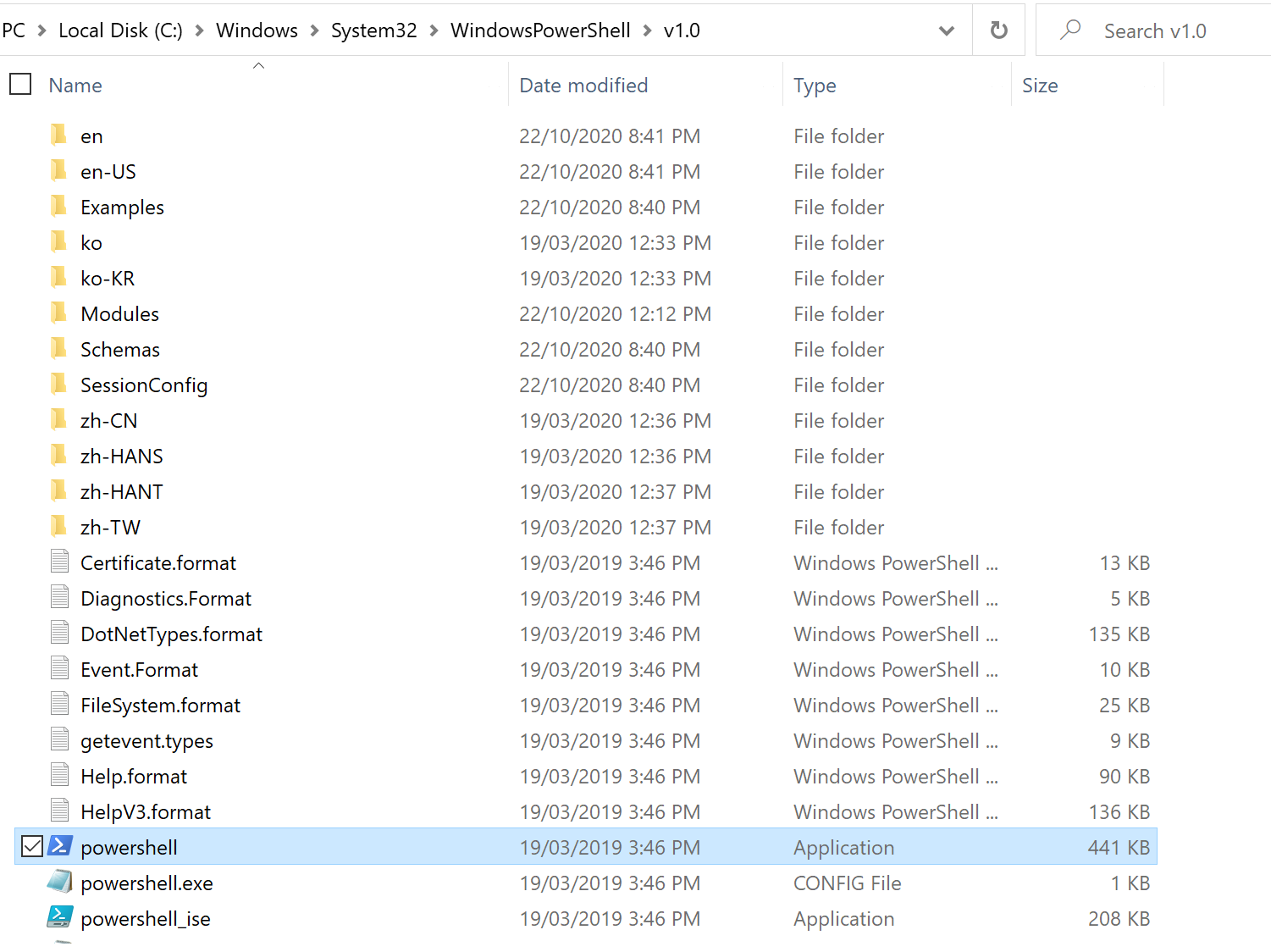
Task: Select the Schemas folder name
Action: (x=120, y=350)
